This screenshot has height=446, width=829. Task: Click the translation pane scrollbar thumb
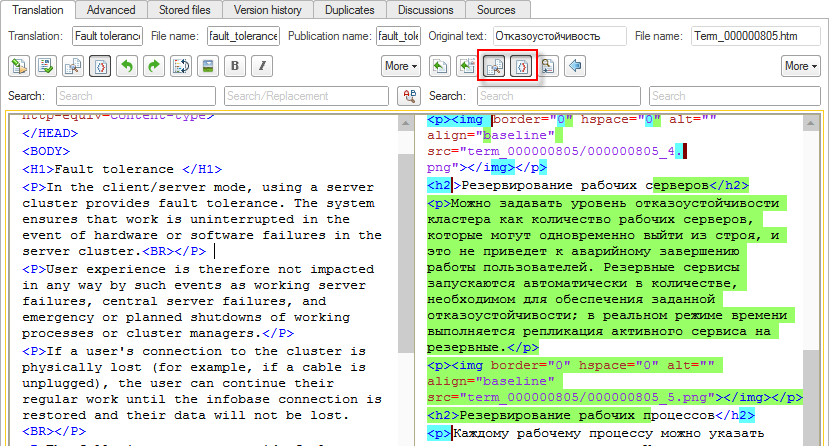pyautogui.click(x=406, y=254)
